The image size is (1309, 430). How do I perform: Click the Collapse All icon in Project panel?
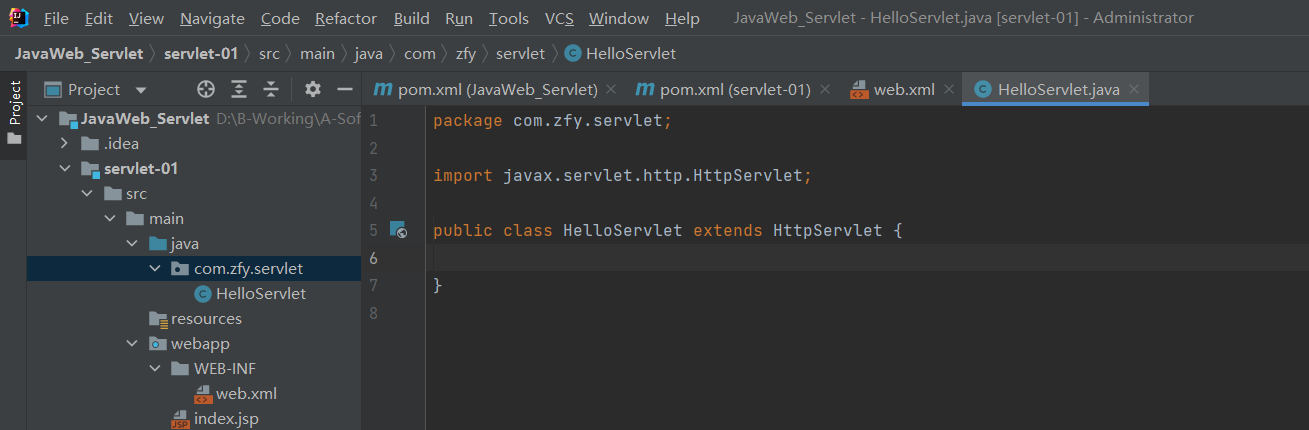click(x=271, y=90)
